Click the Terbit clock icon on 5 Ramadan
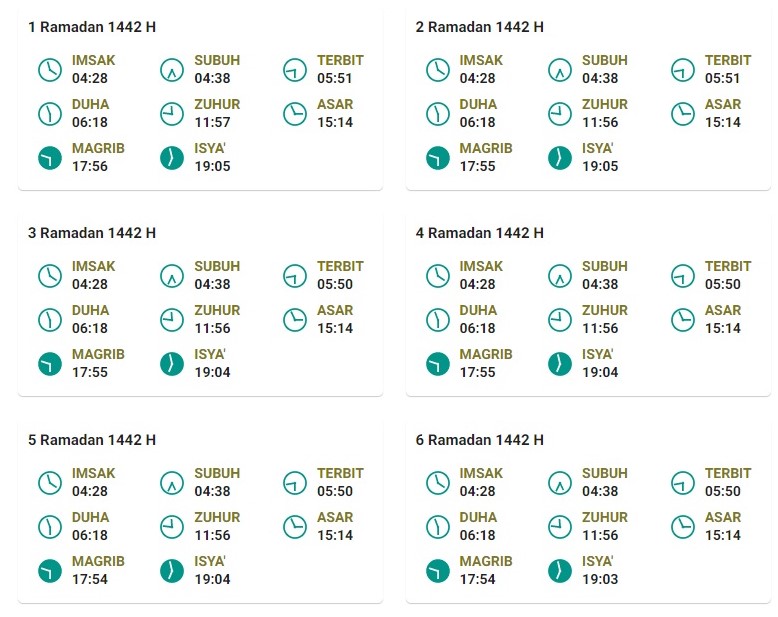 click(295, 483)
